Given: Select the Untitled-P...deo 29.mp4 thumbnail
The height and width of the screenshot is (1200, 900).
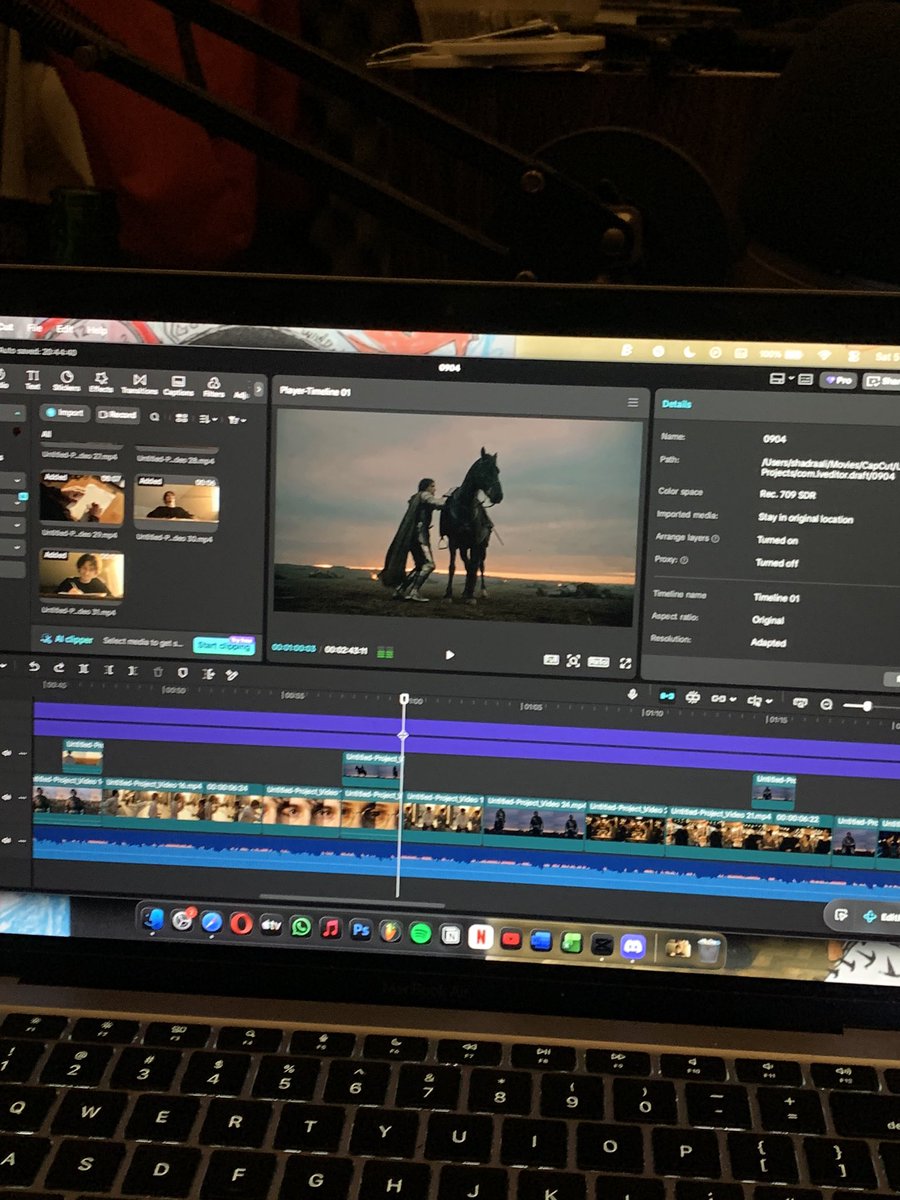Looking at the screenshot, I should tap(81, 498).
